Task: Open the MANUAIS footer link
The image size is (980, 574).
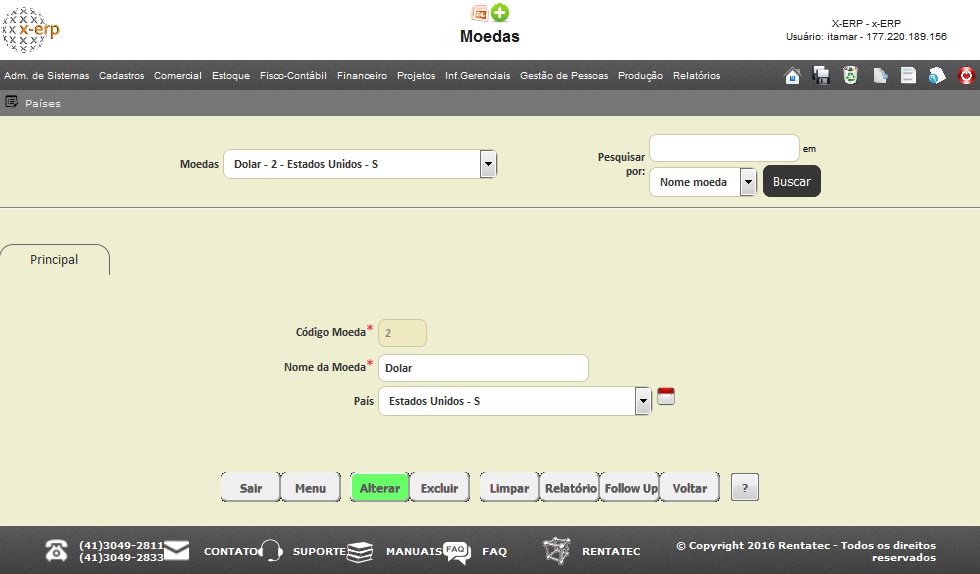Action: point(414,551)
